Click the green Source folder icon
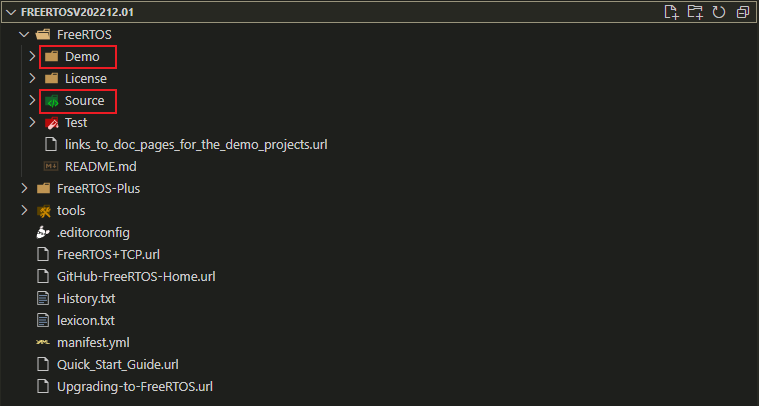The image size is (759, 406). click(52, 101)
